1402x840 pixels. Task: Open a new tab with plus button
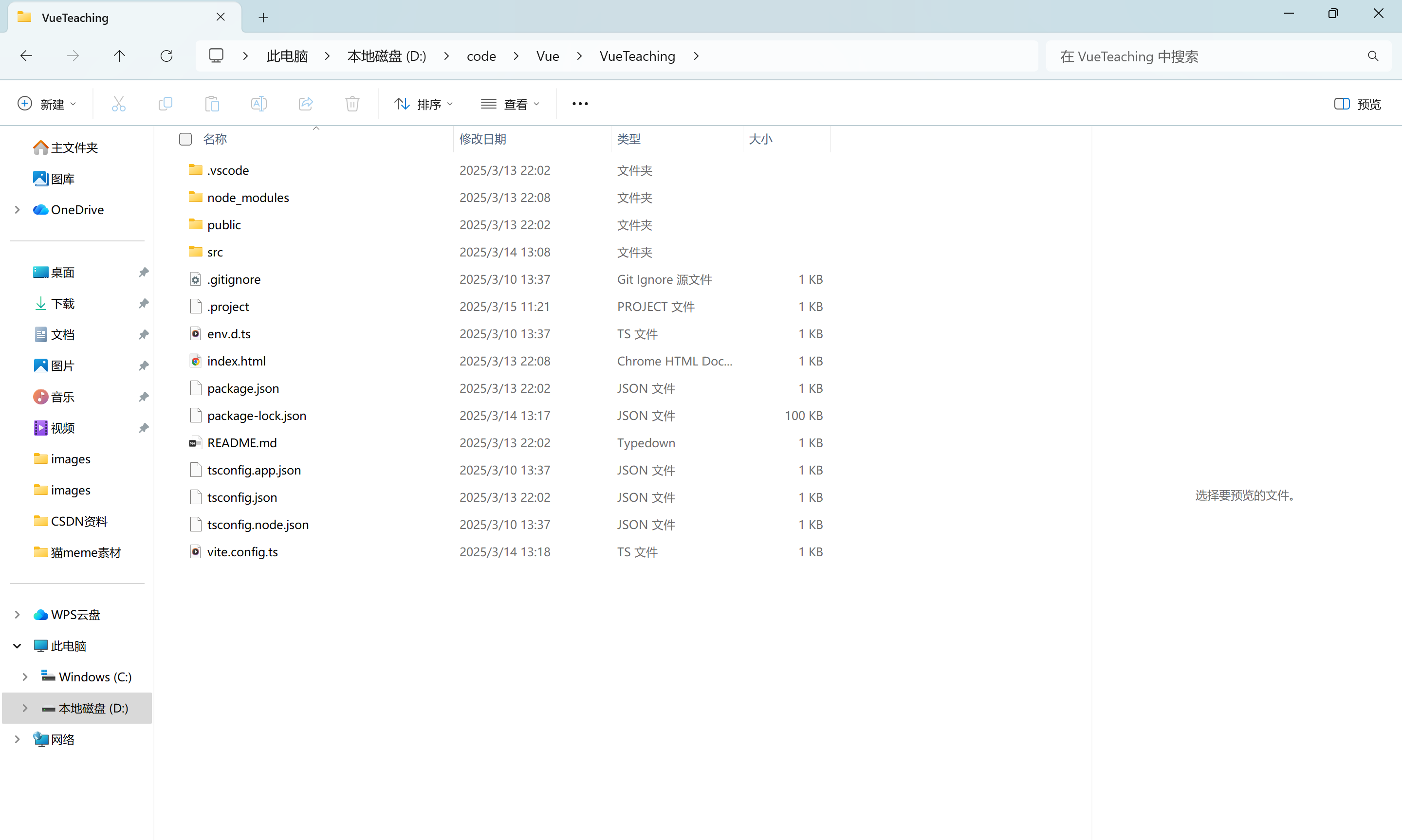point(263,18)
